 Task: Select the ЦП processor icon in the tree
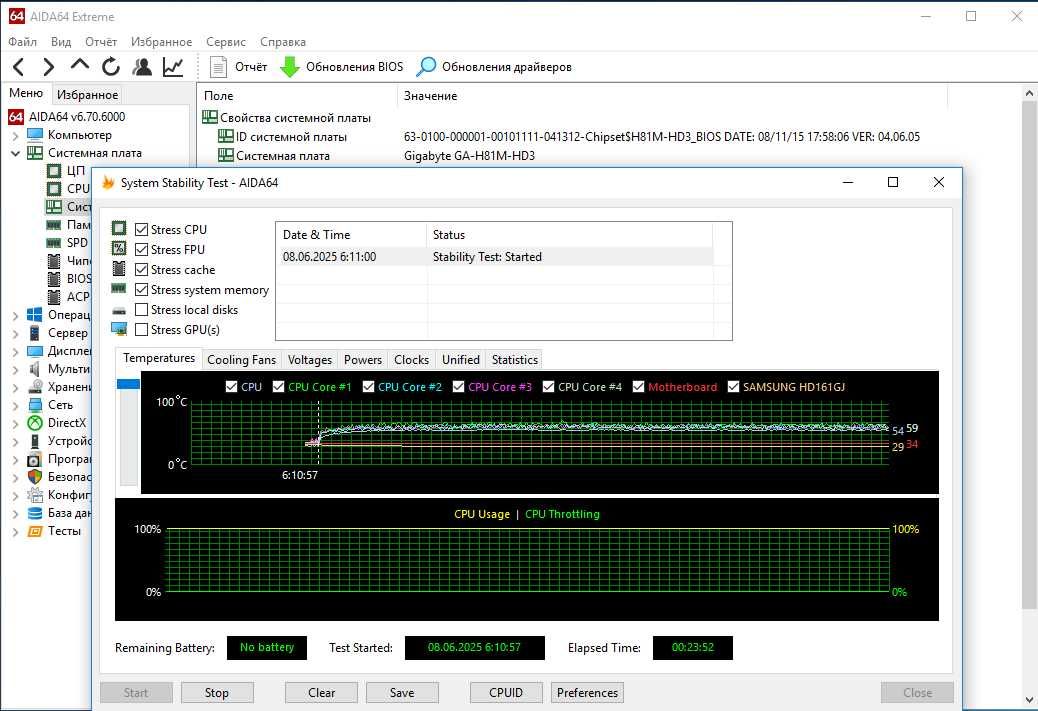[54, 171]
